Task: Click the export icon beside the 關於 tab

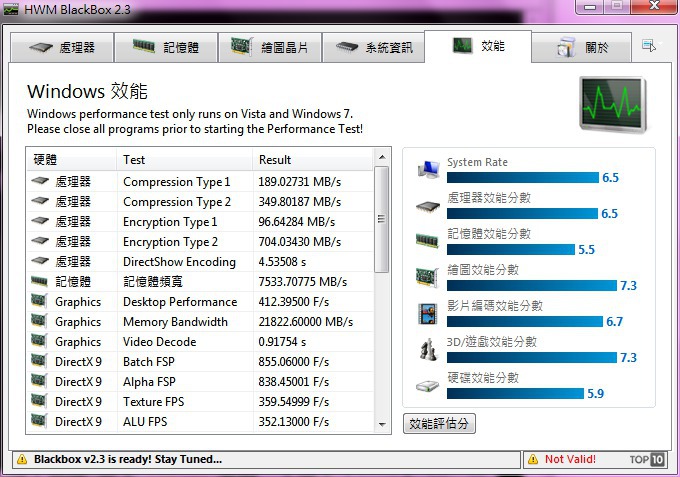Action: pos(649,46)
